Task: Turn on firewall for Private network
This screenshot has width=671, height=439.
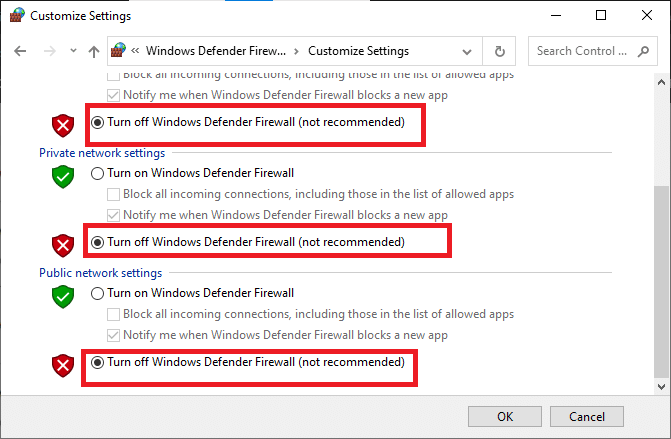Action: [x=98, y=173]
